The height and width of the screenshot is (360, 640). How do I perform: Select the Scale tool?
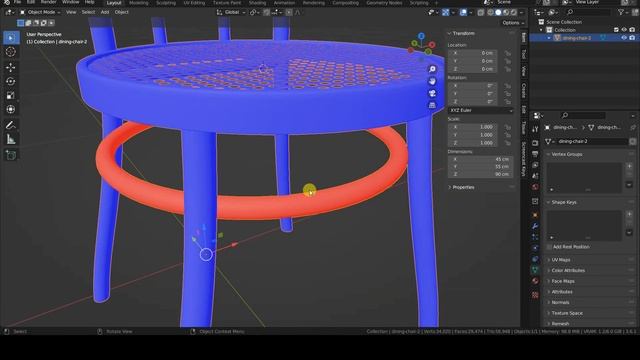(11, 96)
